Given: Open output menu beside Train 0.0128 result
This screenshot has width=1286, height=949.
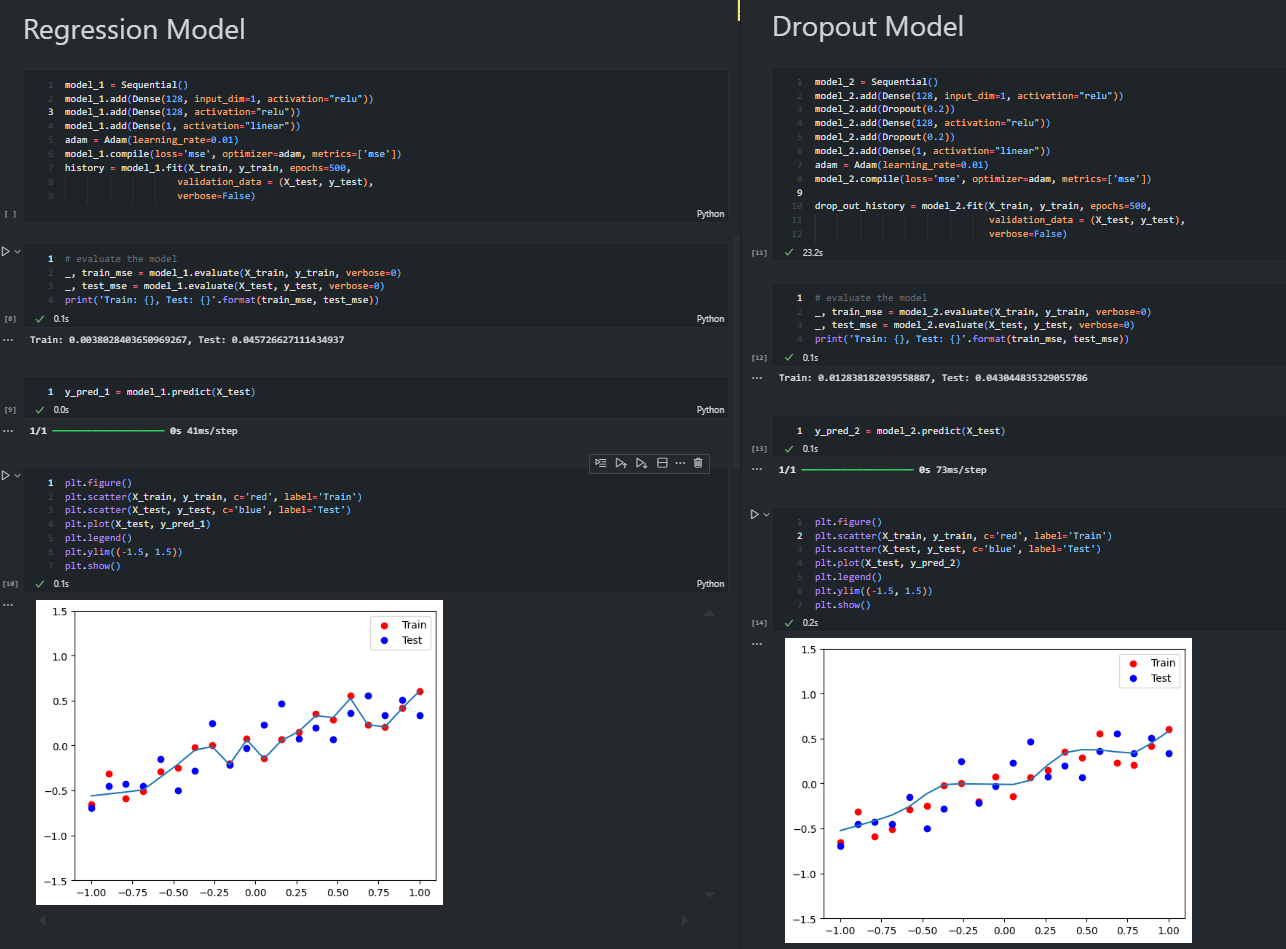Looking at the screenshot, I should 758,378.
